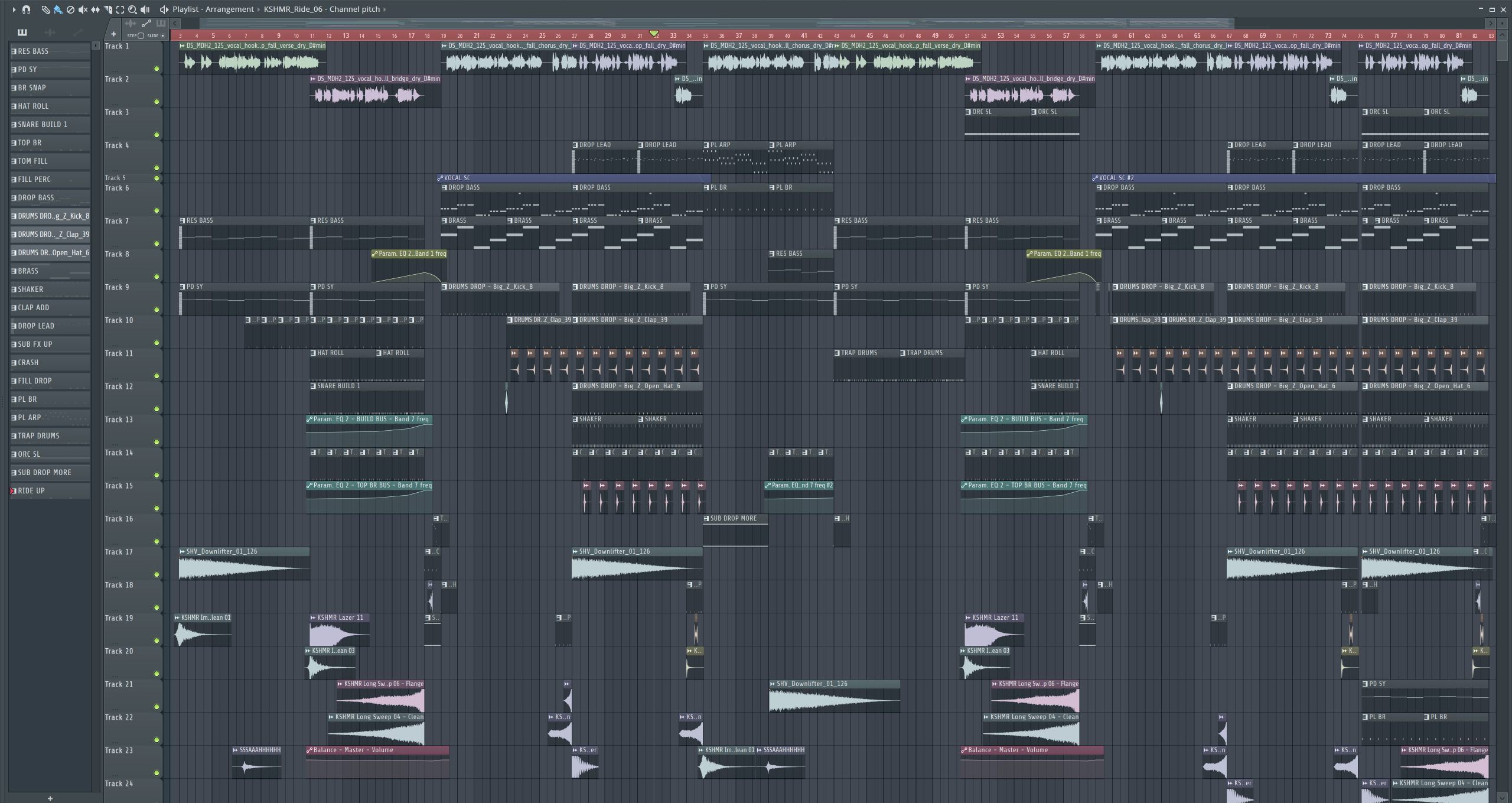This screenshot has width=1512, height=803.
Task: Select the TRAP DRUMS clip first on Track 11
Action: [x=866, y=365]
